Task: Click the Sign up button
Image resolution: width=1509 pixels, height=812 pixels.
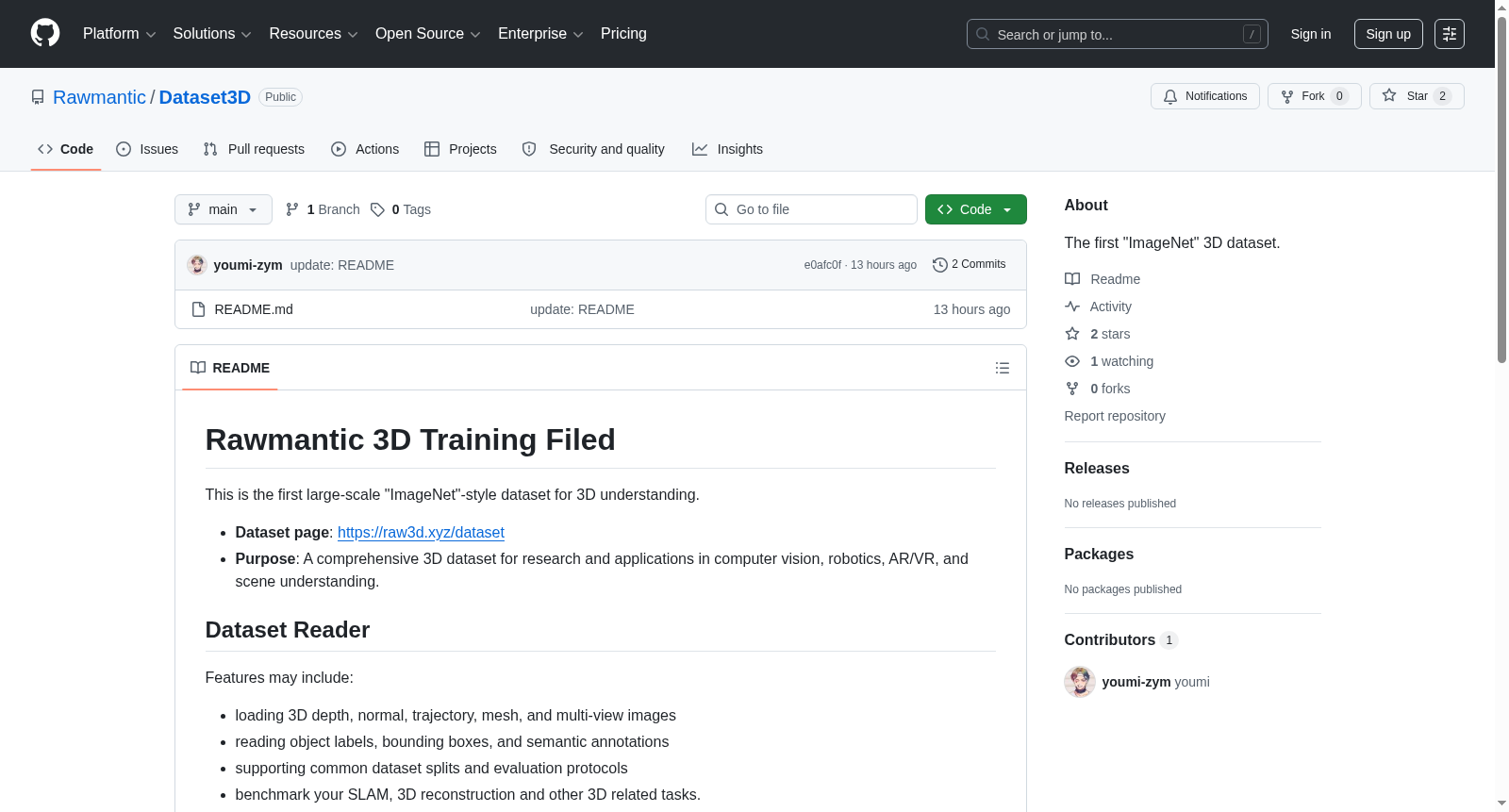Action: [1388, 34]
